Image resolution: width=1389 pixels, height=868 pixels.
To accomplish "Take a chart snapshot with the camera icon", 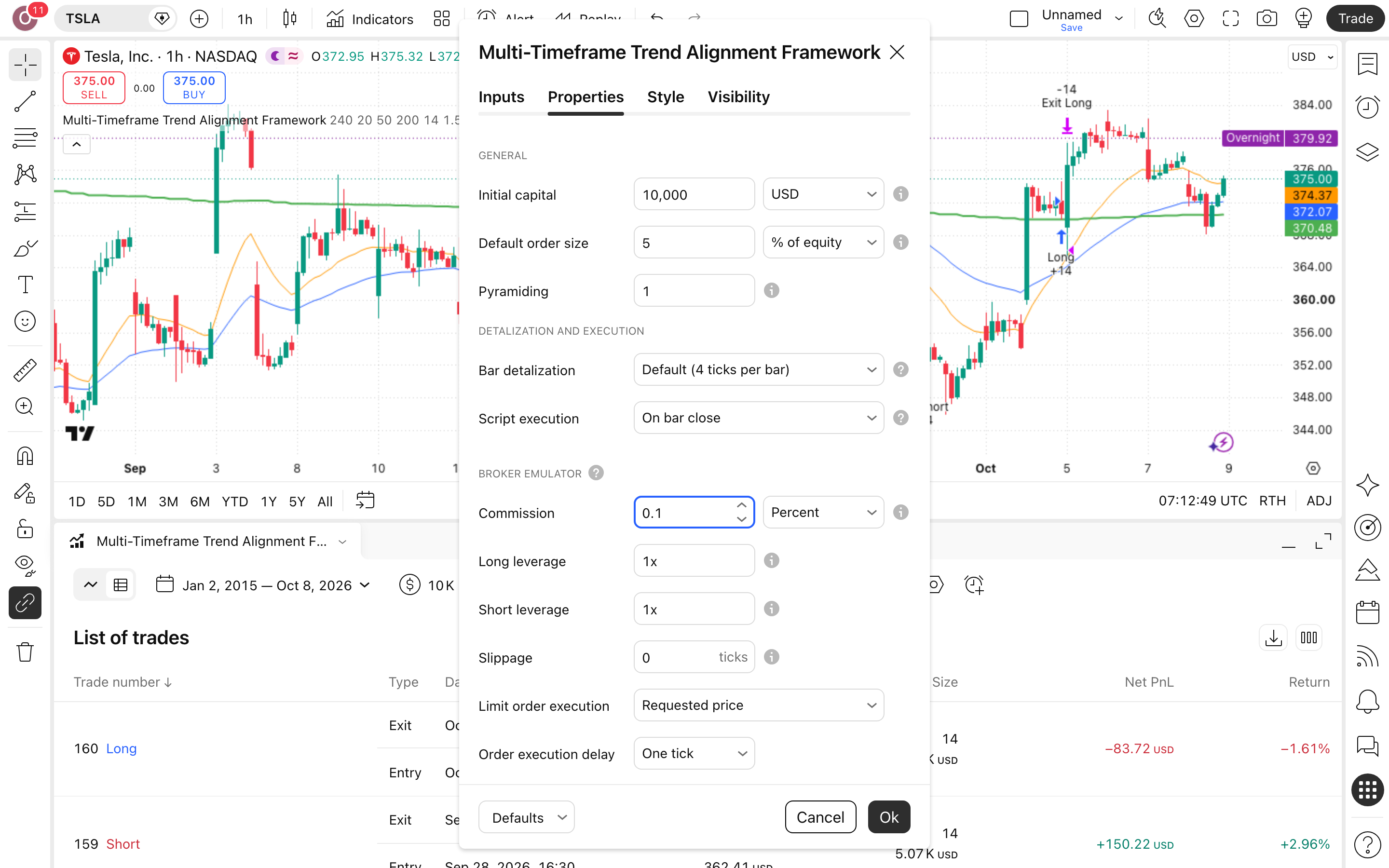I will [x=1267, y=18].
